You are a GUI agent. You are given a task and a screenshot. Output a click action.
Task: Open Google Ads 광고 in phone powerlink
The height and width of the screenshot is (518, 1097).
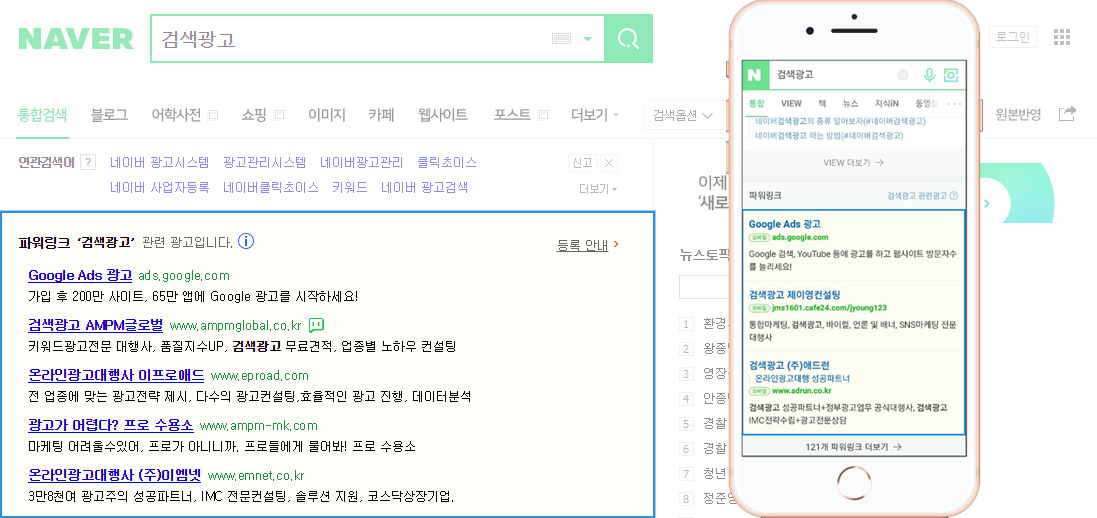784,224
